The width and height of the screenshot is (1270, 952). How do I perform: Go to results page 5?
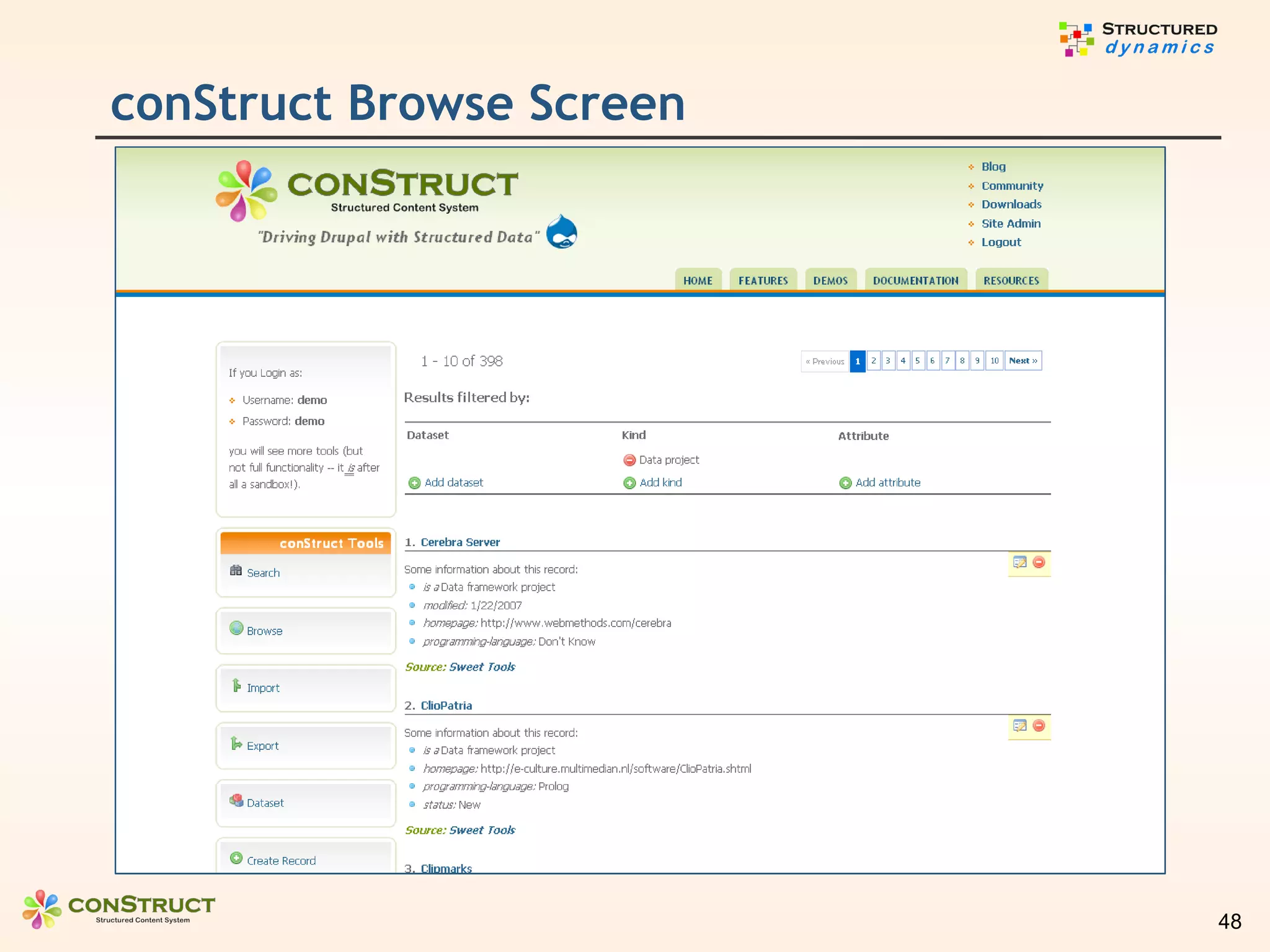tap(918, 361)
